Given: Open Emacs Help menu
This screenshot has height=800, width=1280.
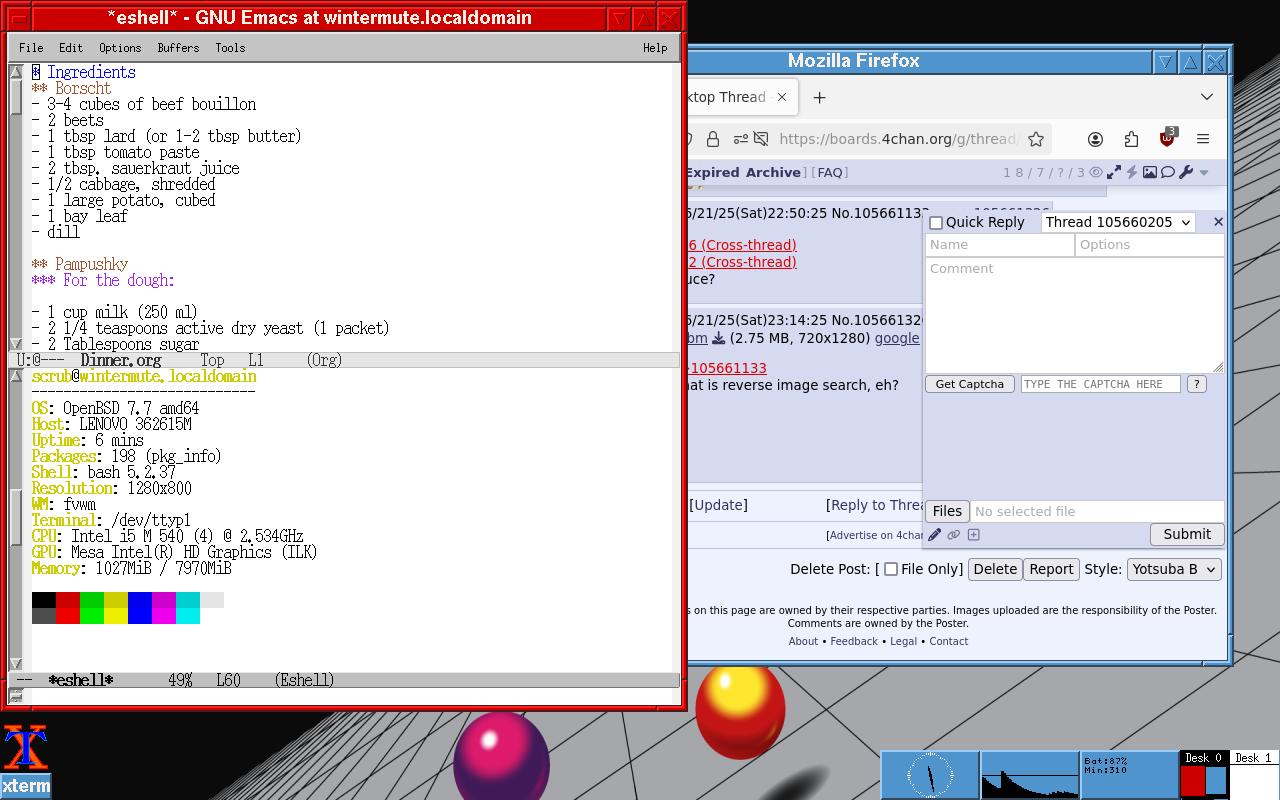Looking at the screenshot, I should pyautogui.click(x=655, y=48).
